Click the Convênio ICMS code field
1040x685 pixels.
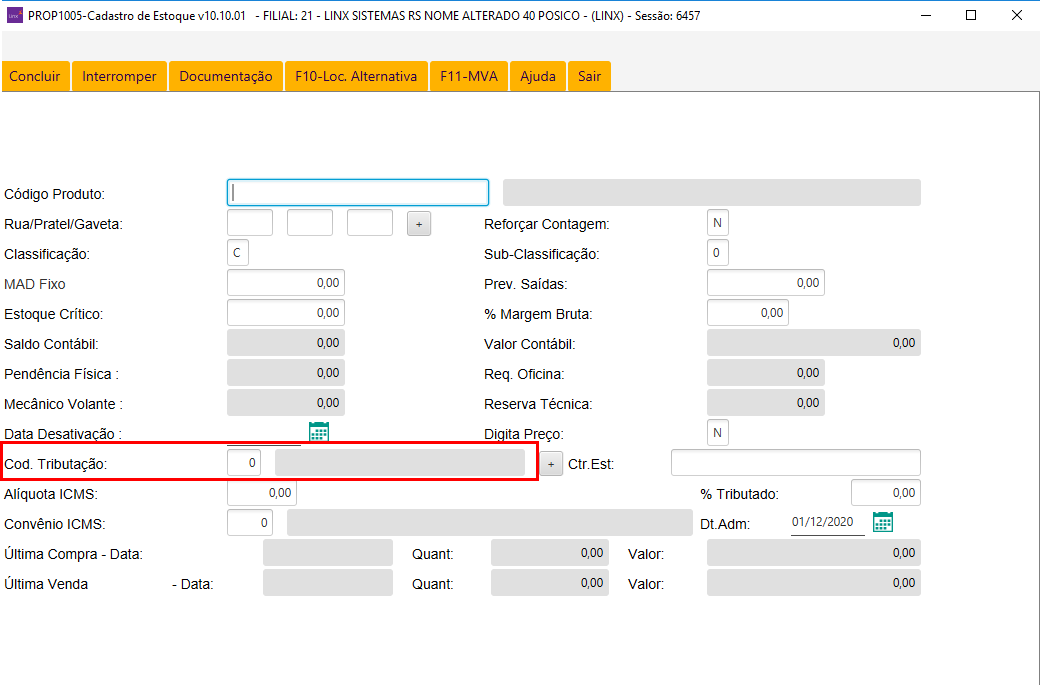250,523
